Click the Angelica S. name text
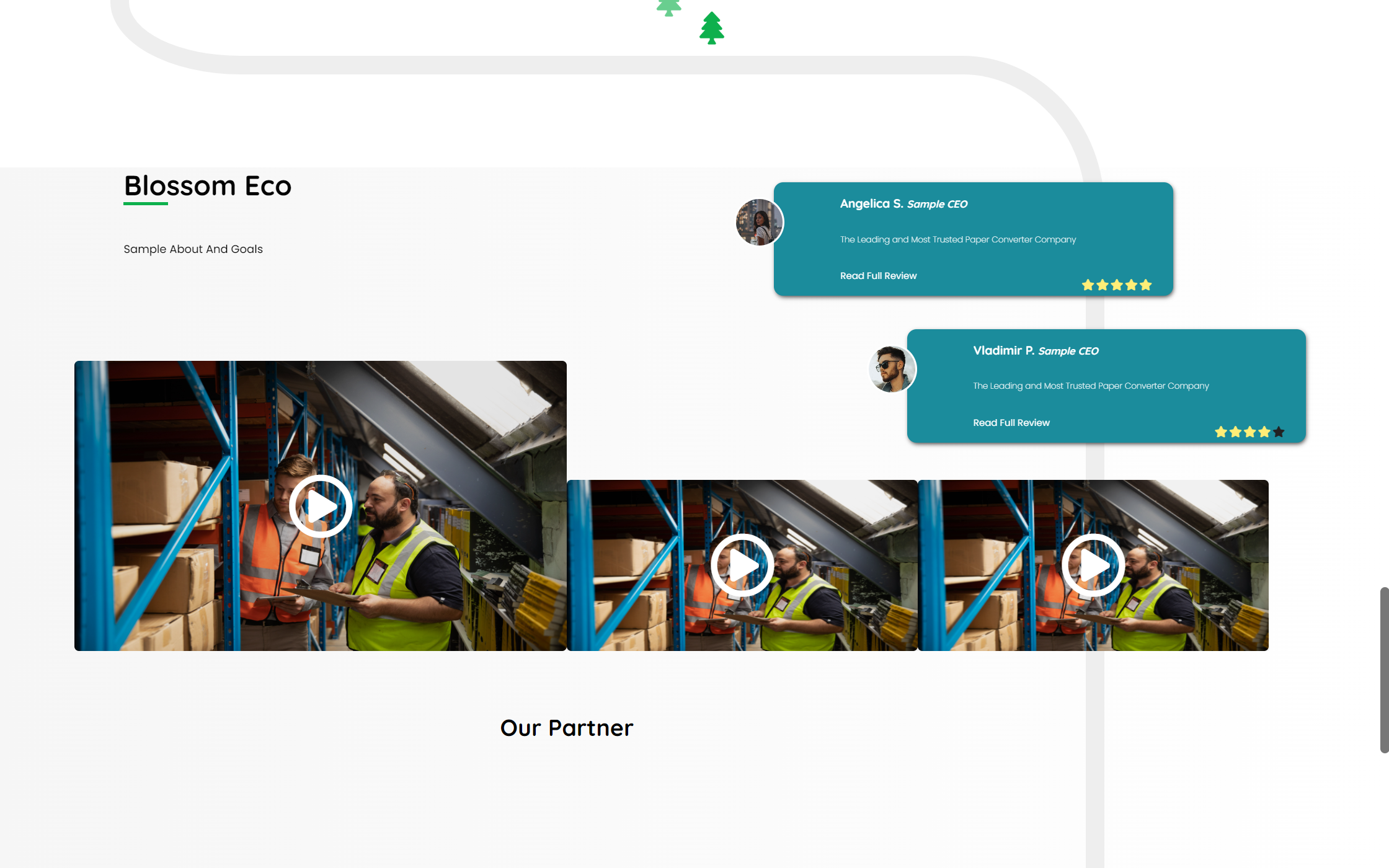Screen dimensions: 1389x868 point(871,203)
